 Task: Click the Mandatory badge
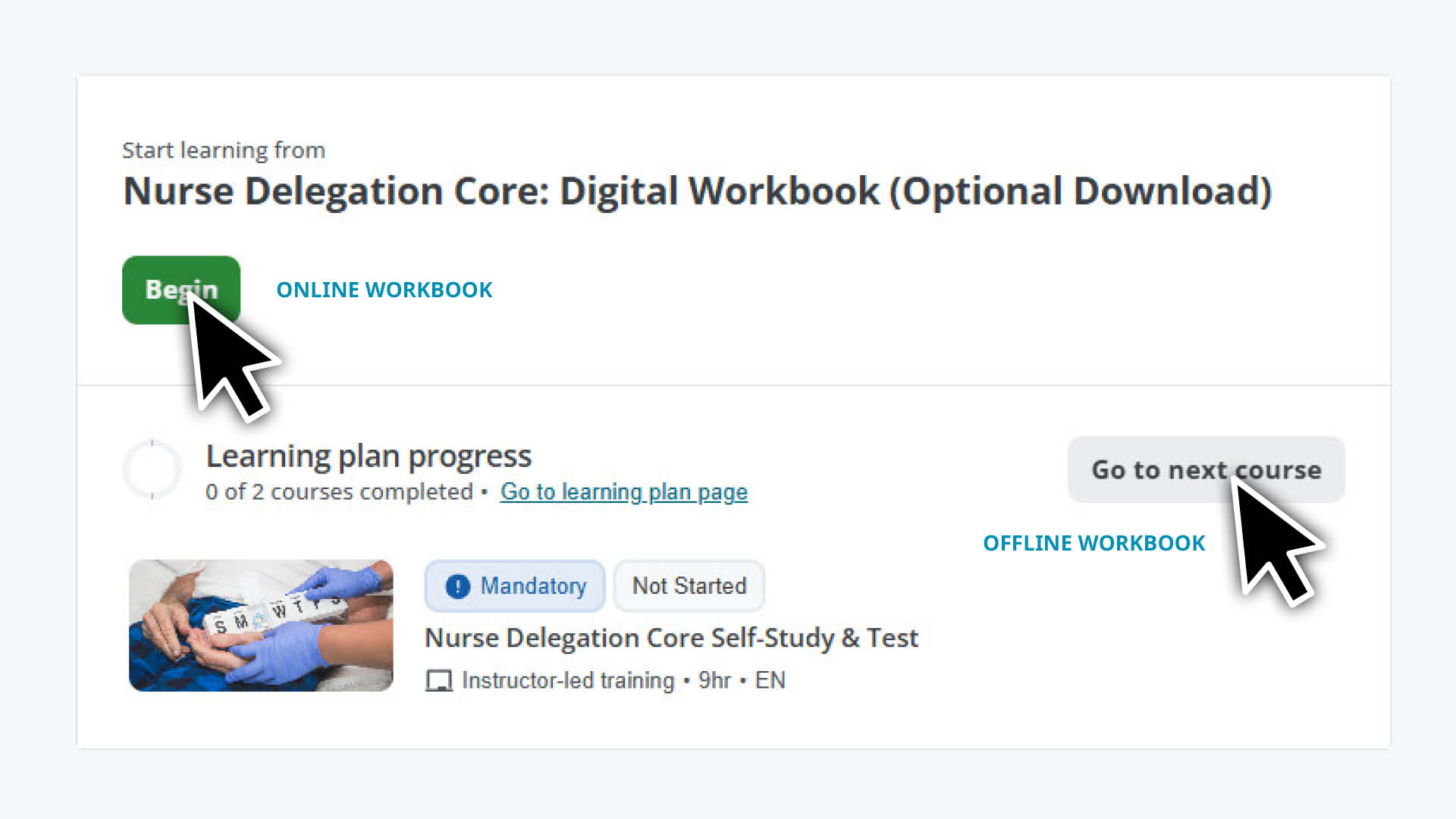[x=514, y=585]
